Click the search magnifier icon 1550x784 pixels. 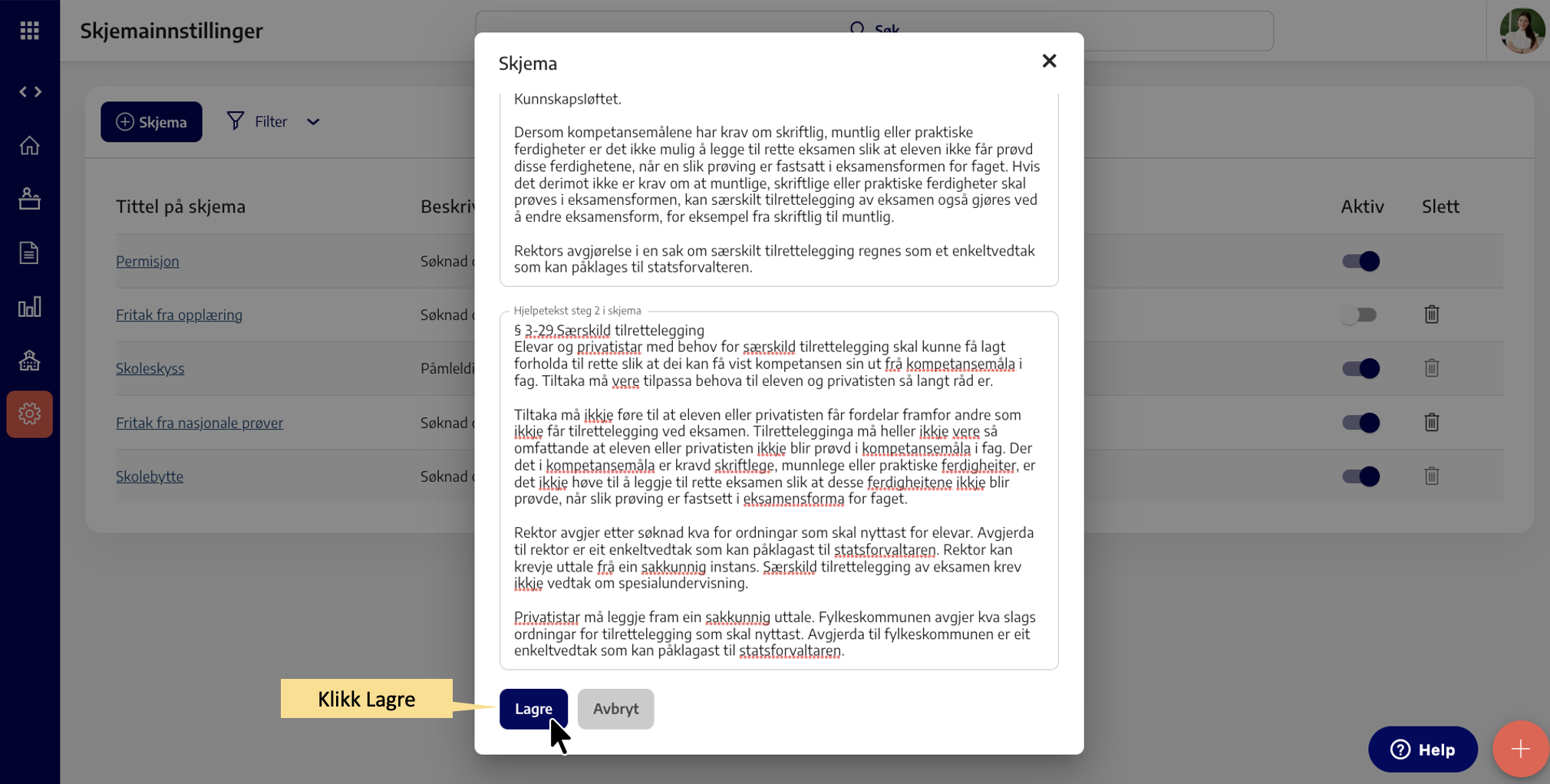pyautogui.click(x=857, y=29)
